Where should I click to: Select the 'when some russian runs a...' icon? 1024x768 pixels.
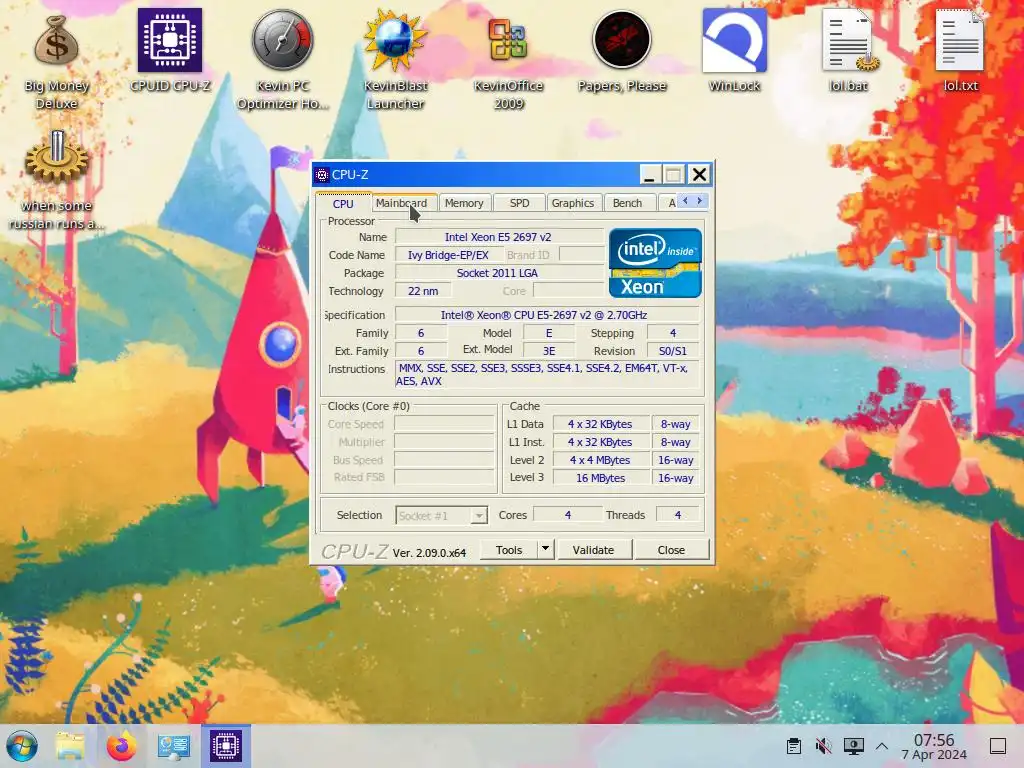(x=56, y=180)
